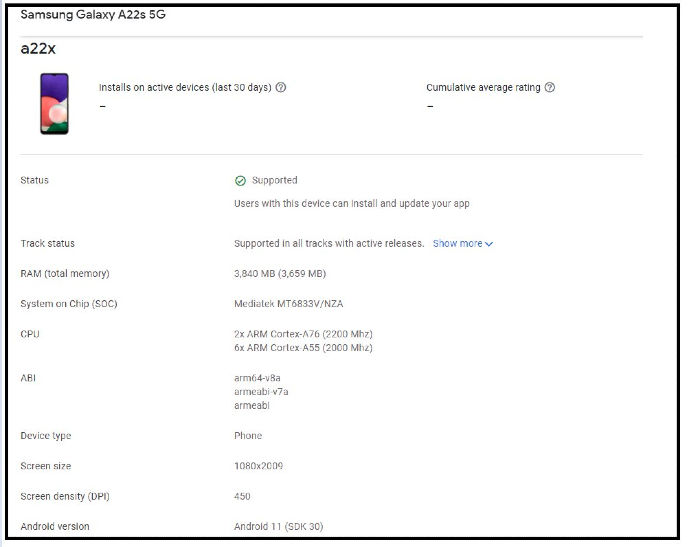Screen dimensions: 700x547
Task: Click the armeabi-v7a ABI value
Action: [x=261, y=392]
